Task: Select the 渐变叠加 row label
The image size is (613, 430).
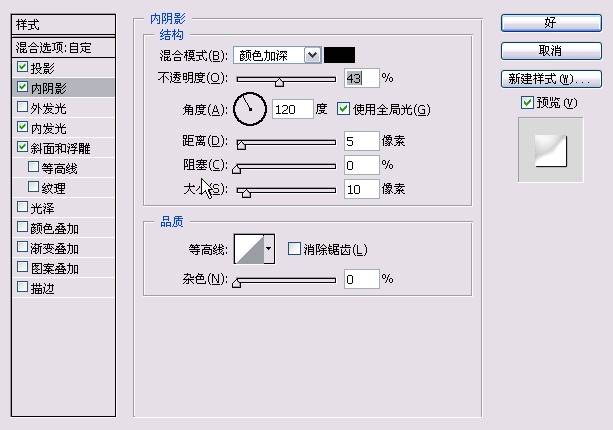Action: point(55,249)
